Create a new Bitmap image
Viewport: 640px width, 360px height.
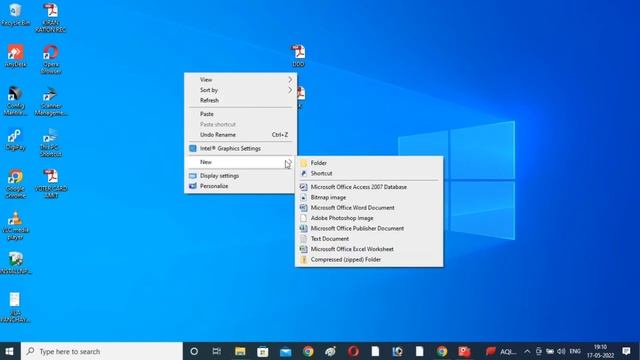(x=369, y=197)
